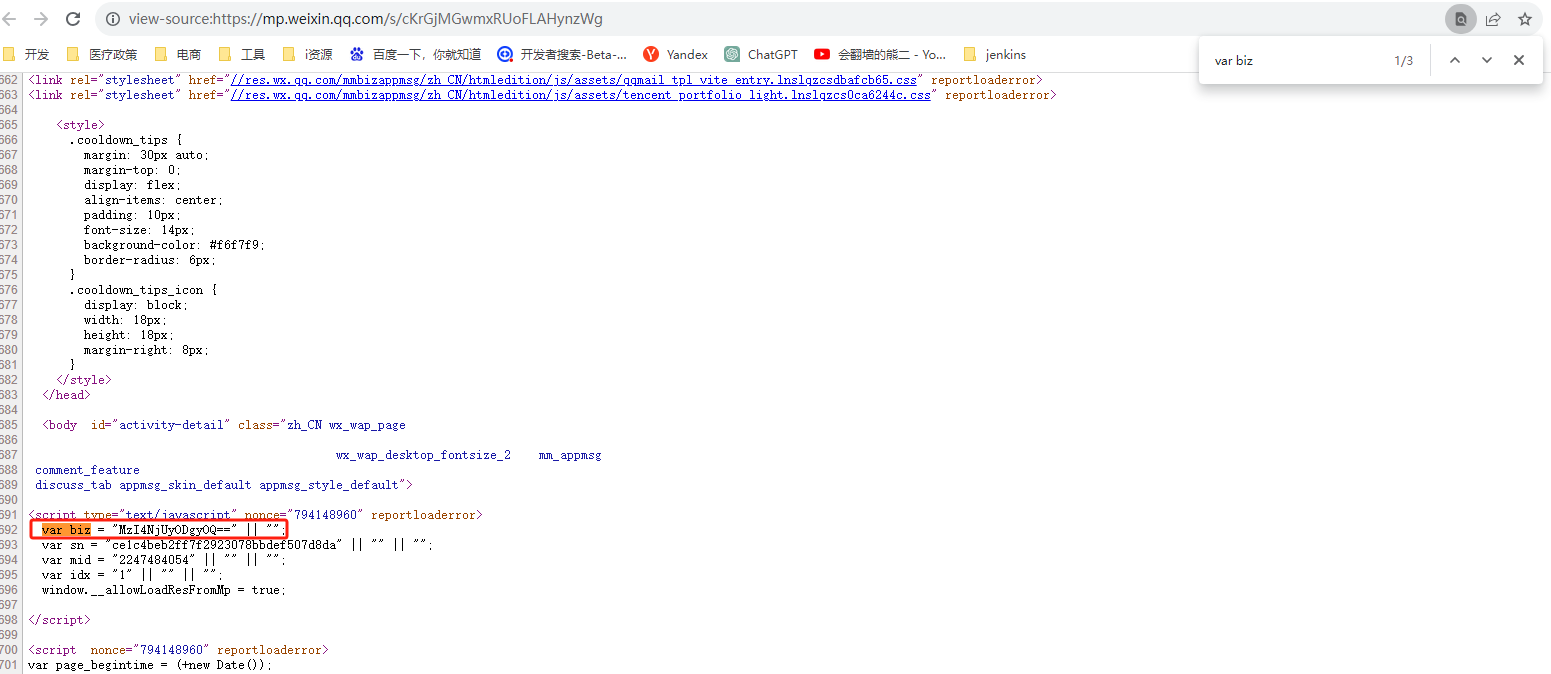1551x674 pixels.
Task: Open the ChatGPT bookmark
Action: pyautogui.click(x=762, y=55)
